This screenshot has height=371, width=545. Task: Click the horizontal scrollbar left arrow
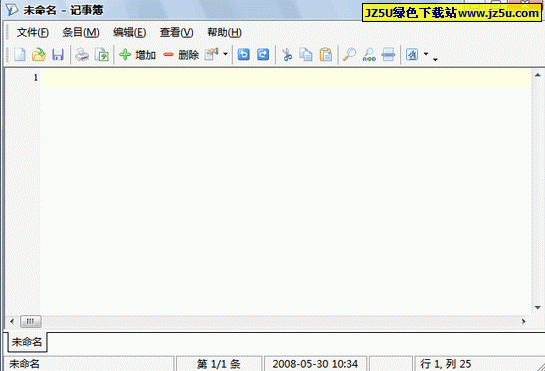pyautogui.click(x=12, y=321)
